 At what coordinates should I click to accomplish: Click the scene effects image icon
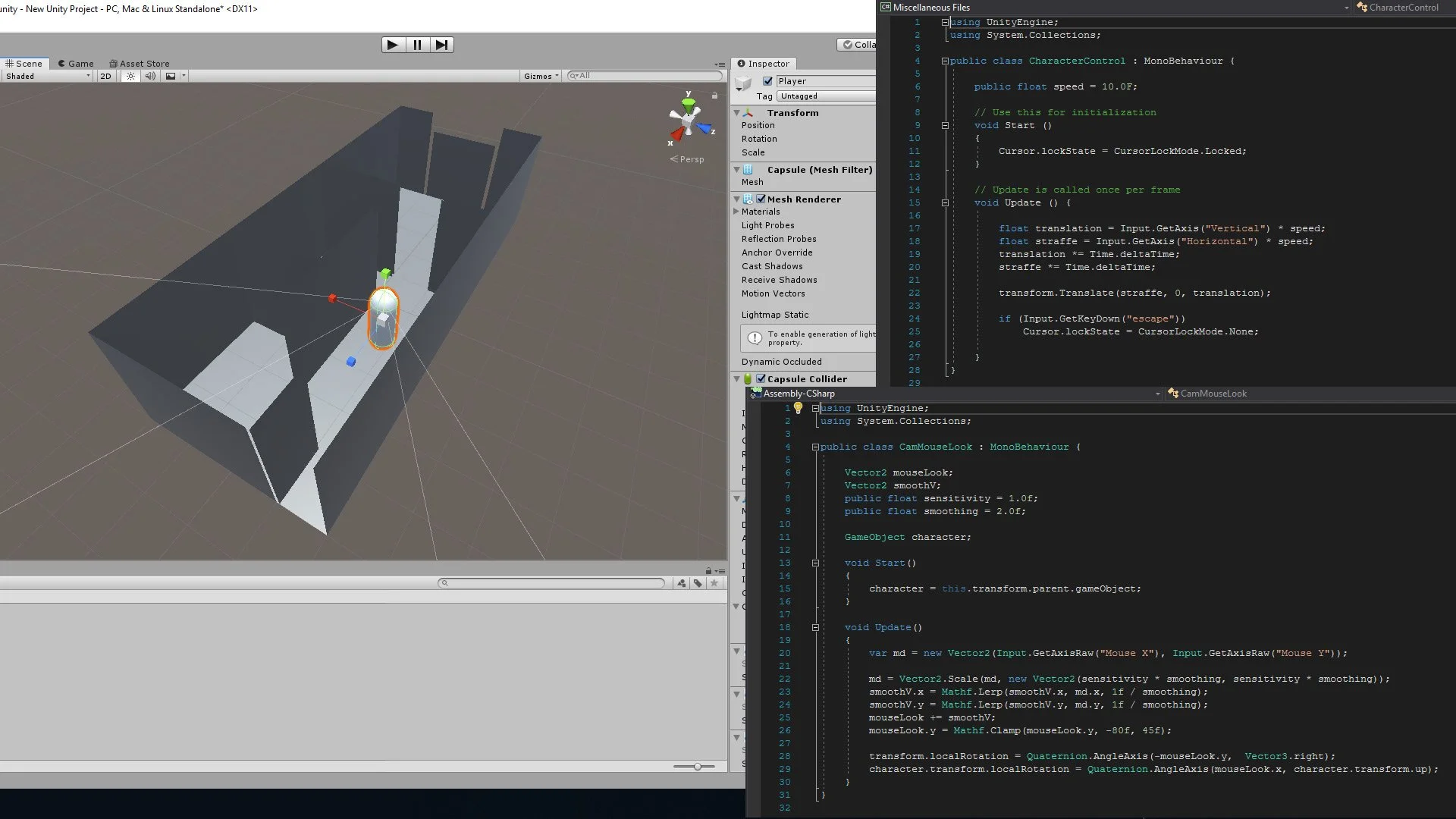click(x=171, y=76)
